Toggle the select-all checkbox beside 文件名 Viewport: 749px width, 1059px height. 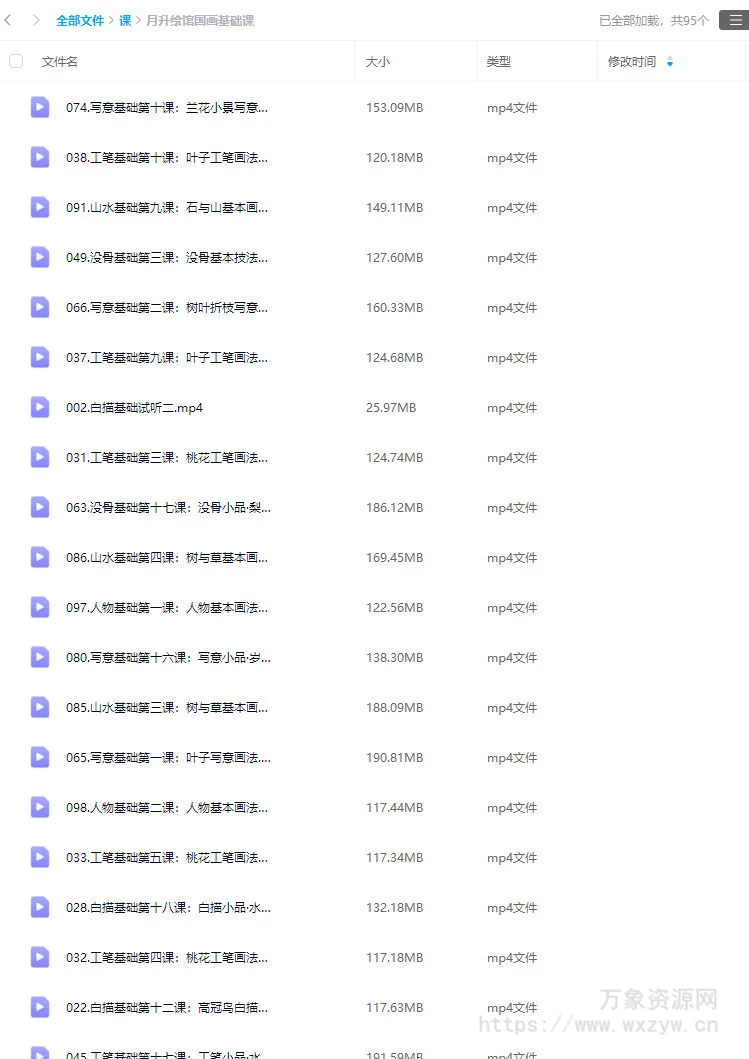pos(16,61)
